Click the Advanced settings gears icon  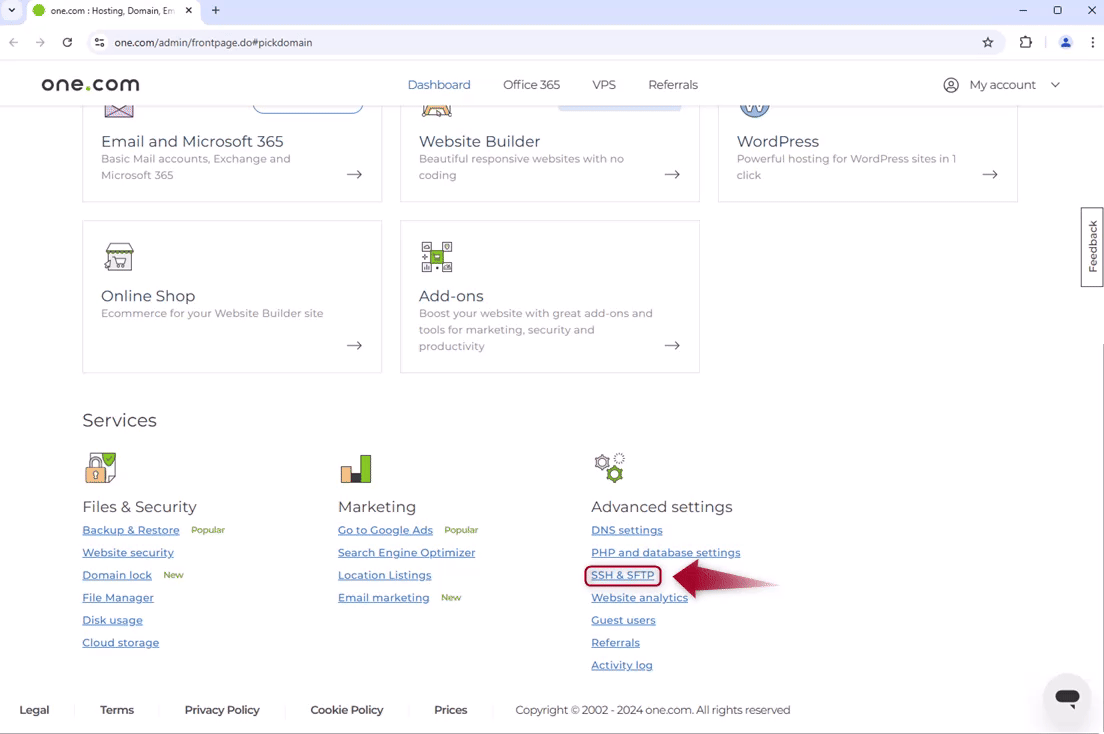[x=609, y=467]
